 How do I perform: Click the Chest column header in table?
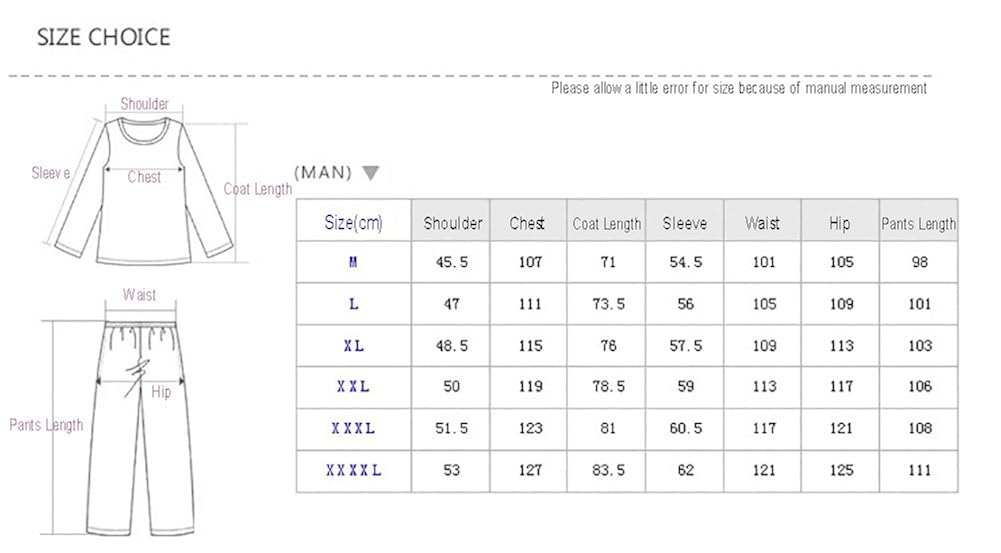pos(527,223)
